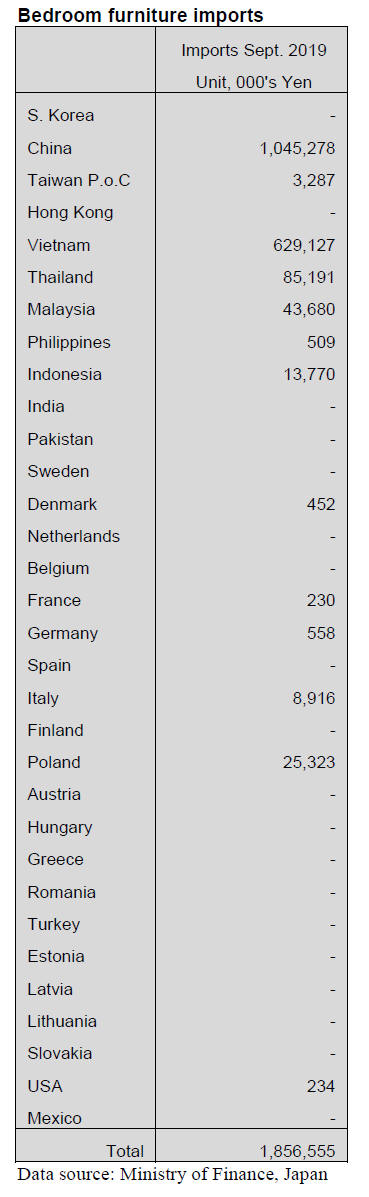Screen dimensions: 369x1197
Task: Select the Vietnam value 629,127
Action: pos(304,245)
